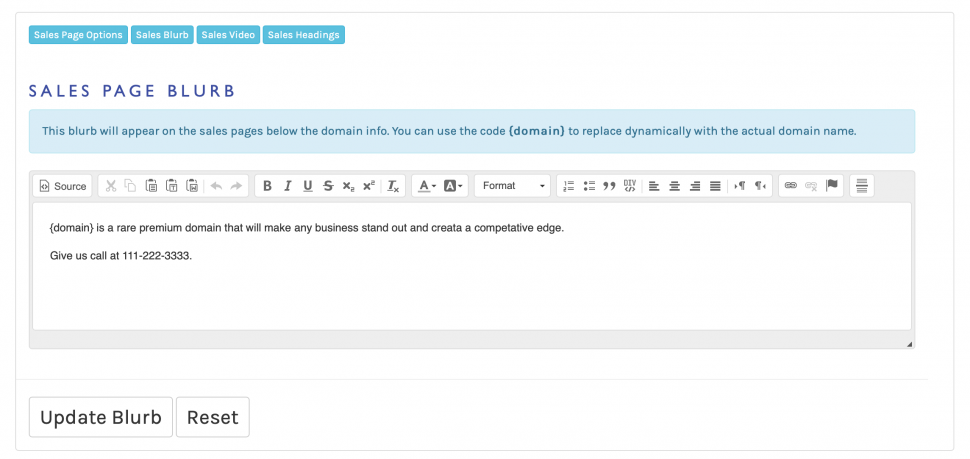Apply strikethrough formatting
Viewport: 970px width, 459px height.
(x=328, y=186)
